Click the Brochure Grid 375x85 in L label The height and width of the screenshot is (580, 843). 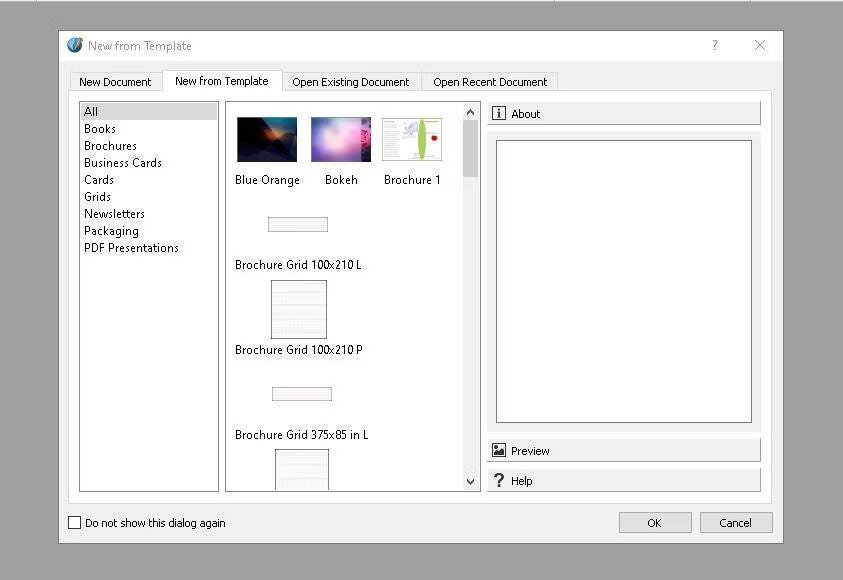pyautogui.click(x=302, y=435)
